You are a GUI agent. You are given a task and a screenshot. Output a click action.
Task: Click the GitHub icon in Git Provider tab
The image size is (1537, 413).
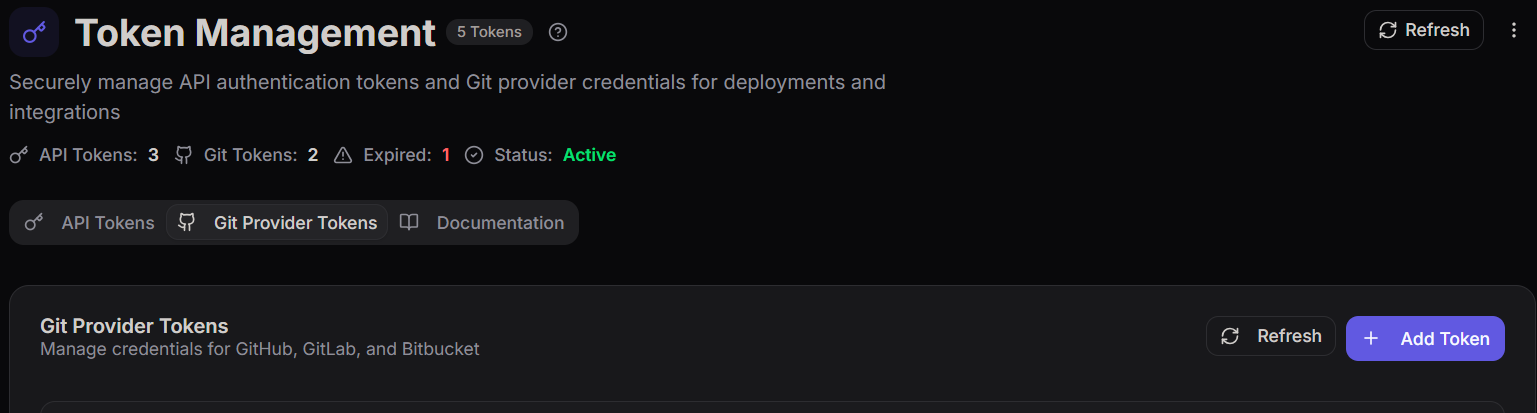pos(186,222)
